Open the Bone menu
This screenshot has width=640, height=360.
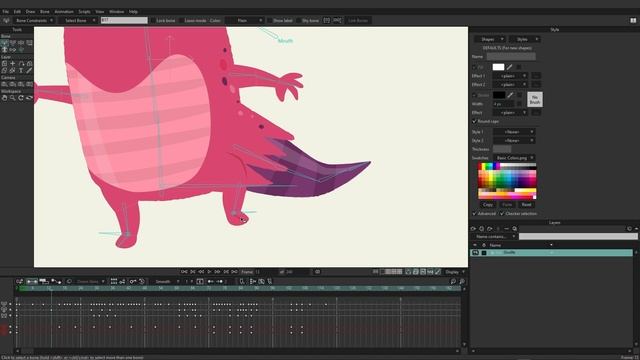click(x=44, y=12)
